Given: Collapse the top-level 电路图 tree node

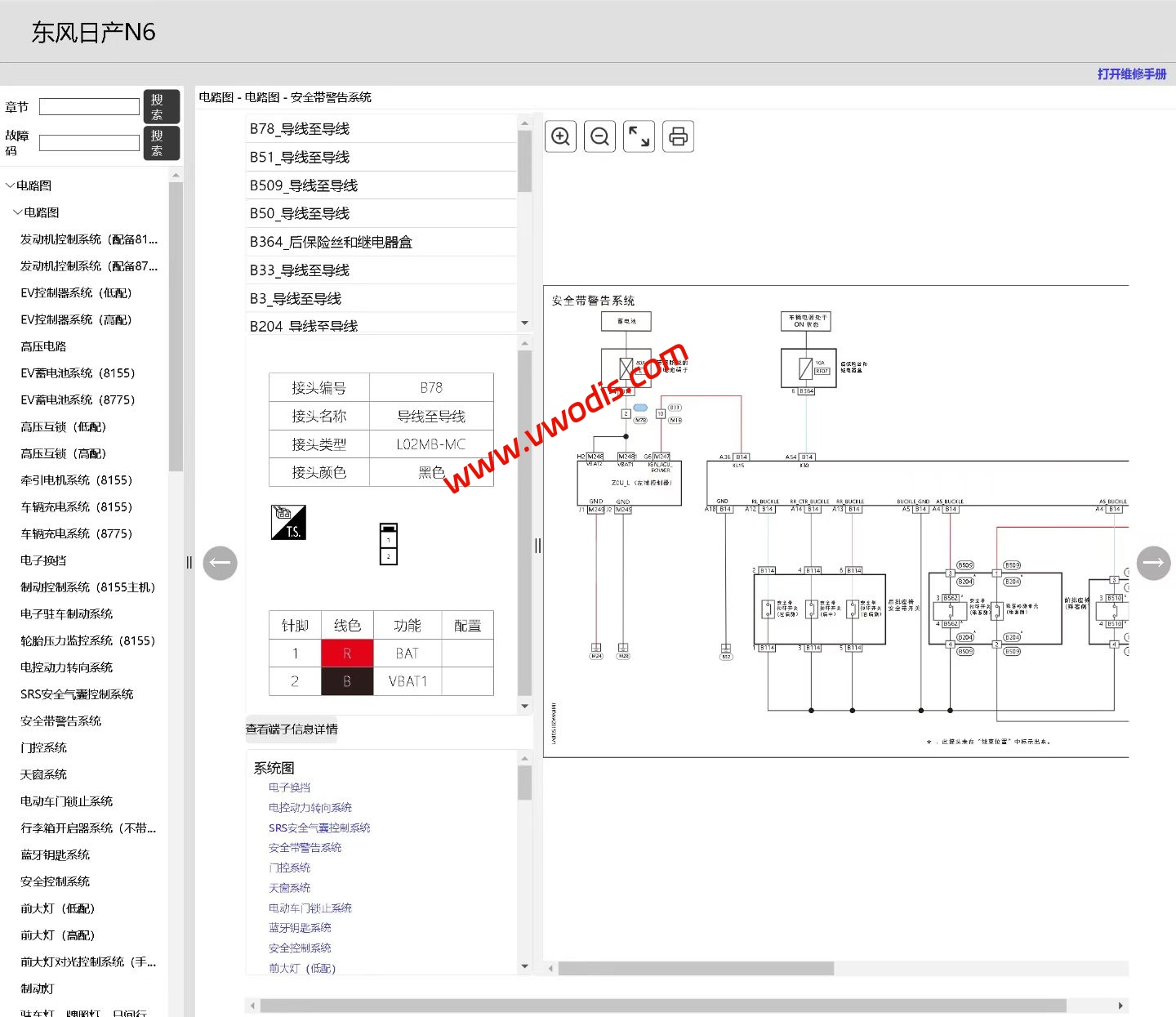Looking at the screenshot, I should coord(10,185).
